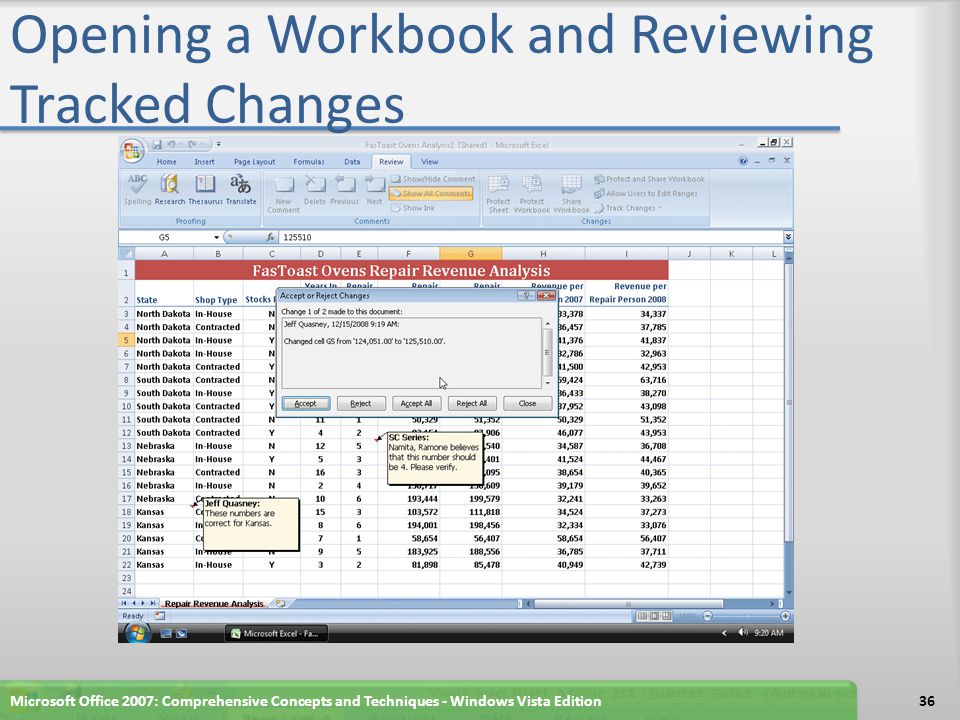Viewport: 960px width, 720px height.
Task: Open Customize Quick Access Toolbar dropdown
Action: click(x=219, y=144)
